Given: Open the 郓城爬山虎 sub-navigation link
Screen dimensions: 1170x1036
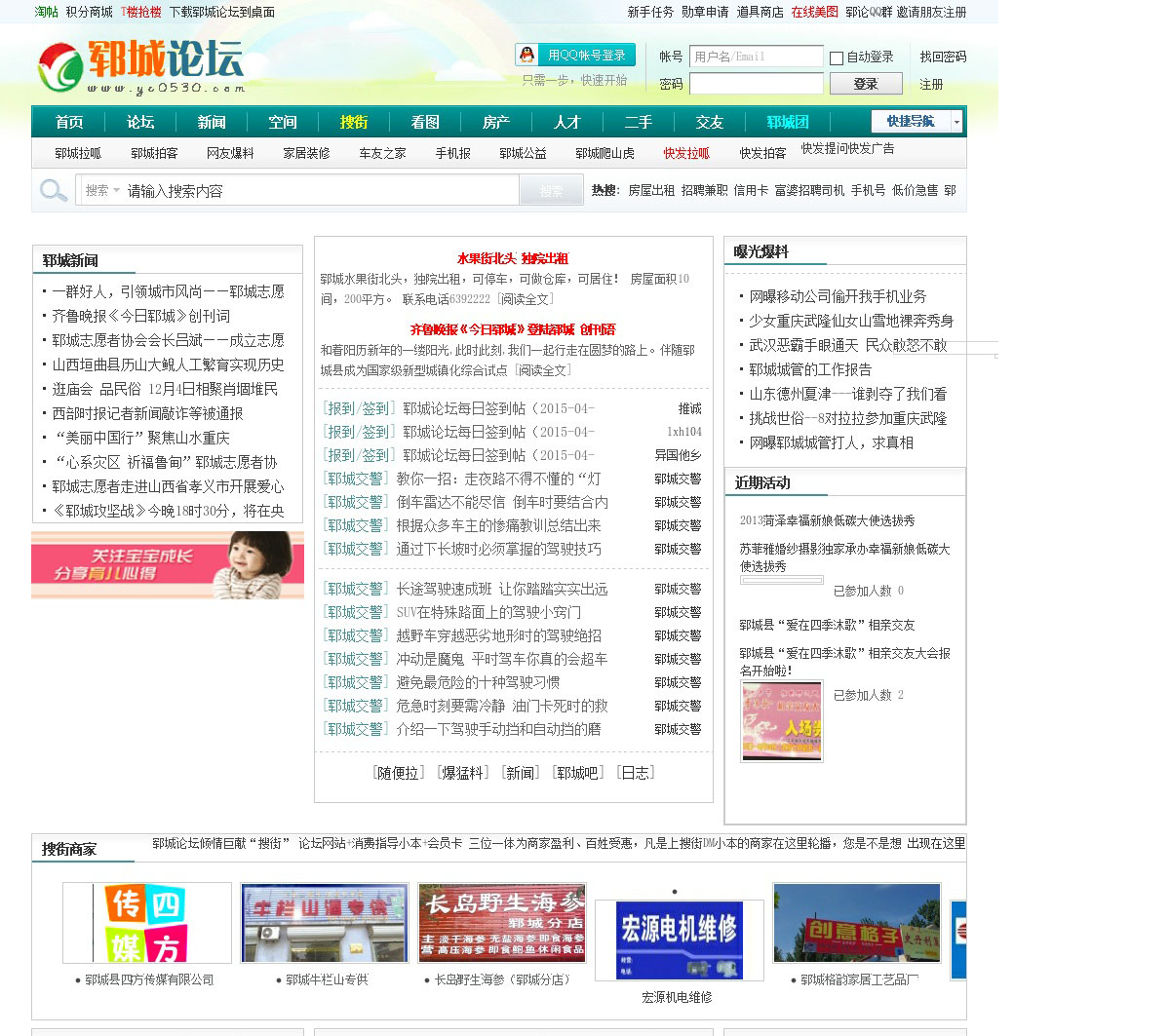Looking at the screenshot, I should click(x=604, y=153).
